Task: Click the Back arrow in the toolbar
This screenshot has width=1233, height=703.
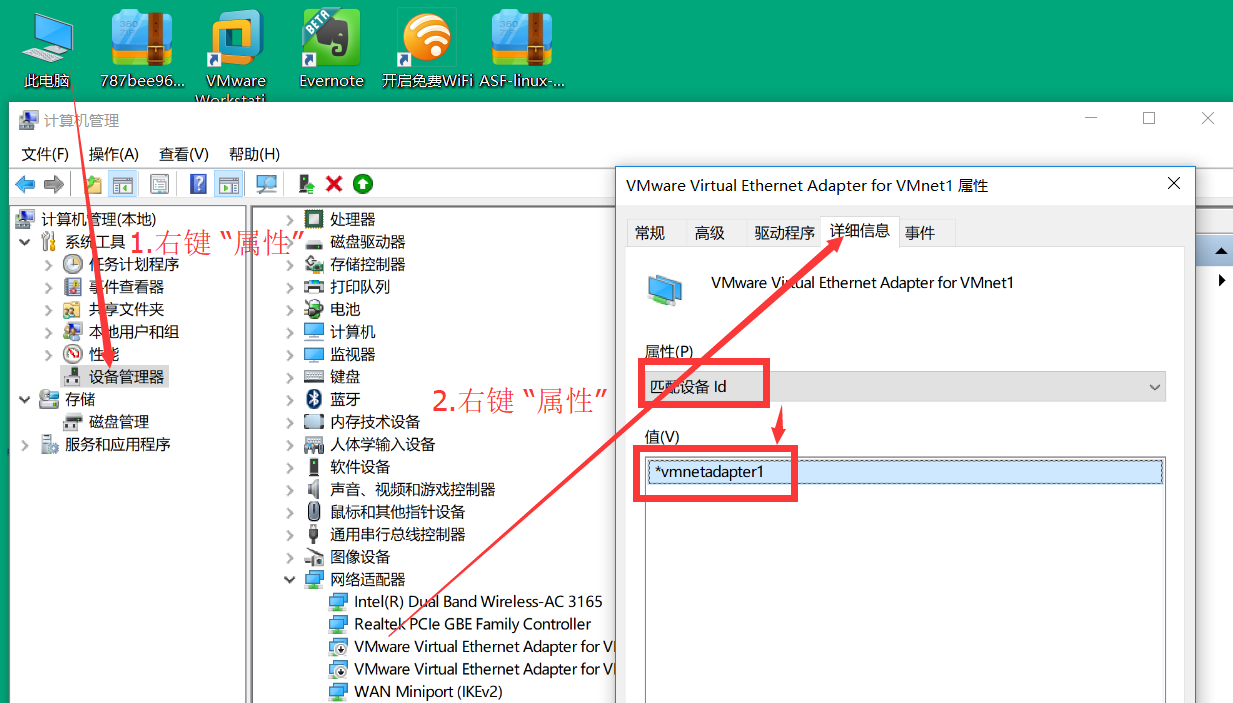Action: coord(25,184)
